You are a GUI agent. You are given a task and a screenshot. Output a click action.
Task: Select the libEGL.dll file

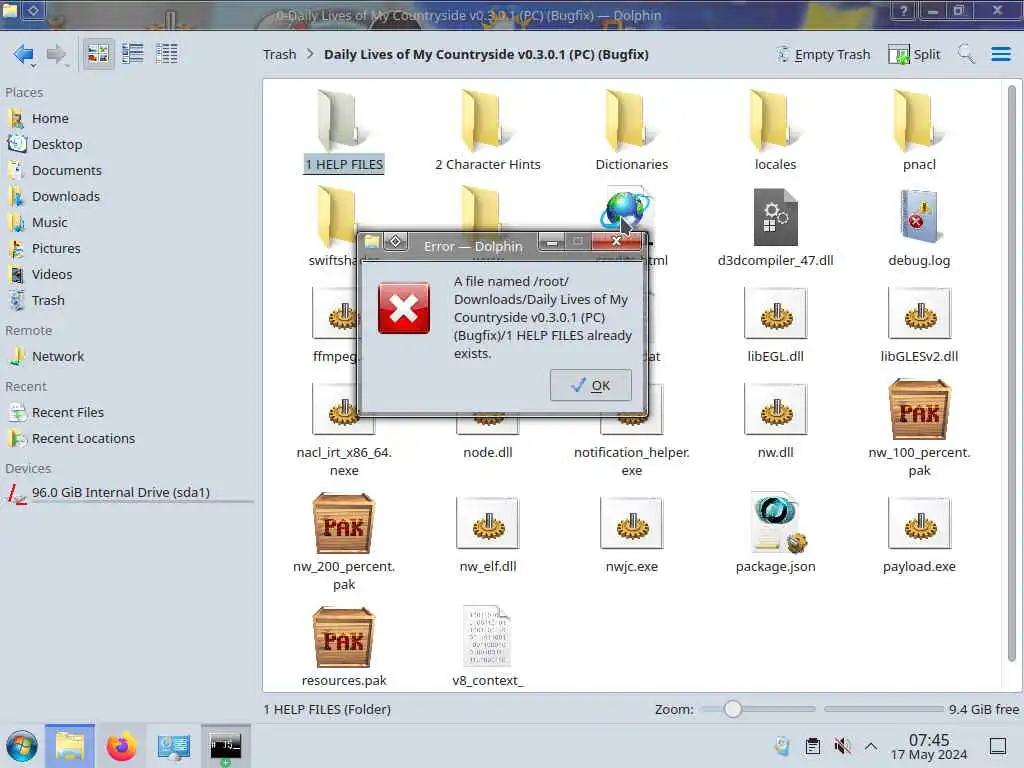pos(775,323)
